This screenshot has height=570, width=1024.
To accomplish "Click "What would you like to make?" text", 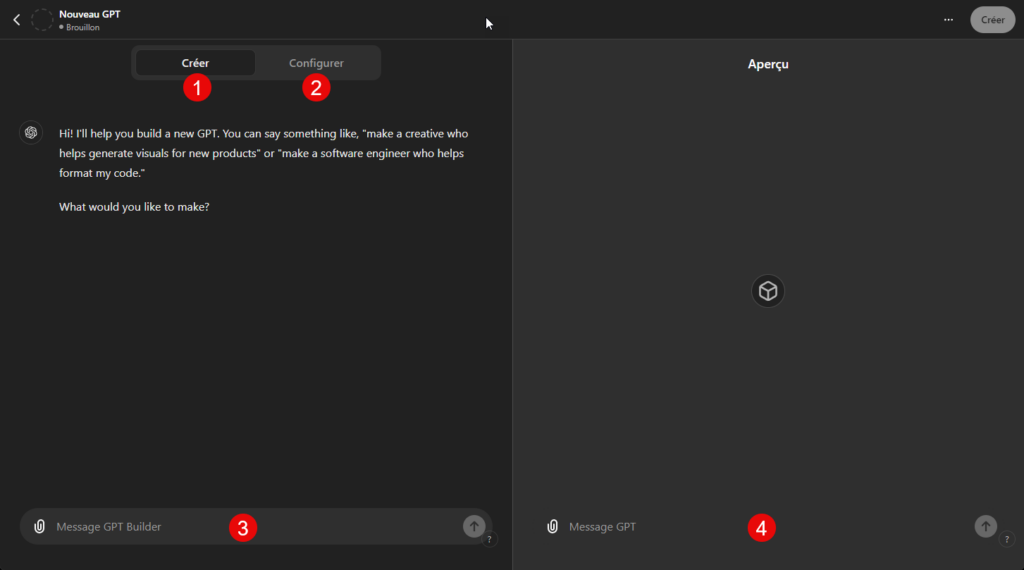I will click(x=135, y=206).
